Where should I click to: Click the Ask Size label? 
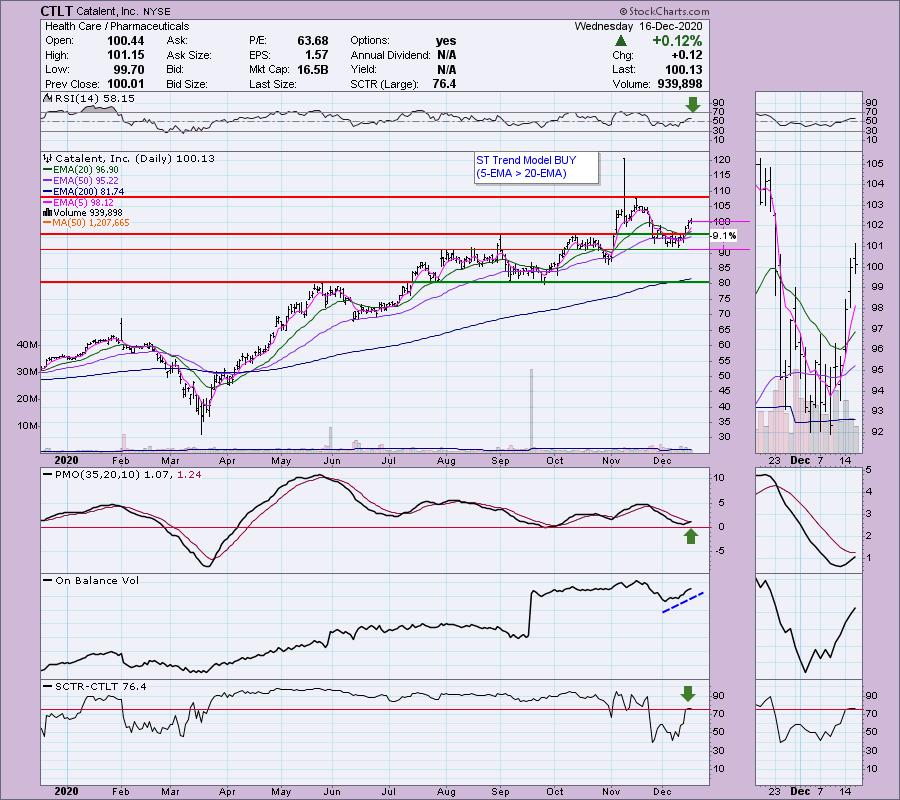[x=189, y=55]
